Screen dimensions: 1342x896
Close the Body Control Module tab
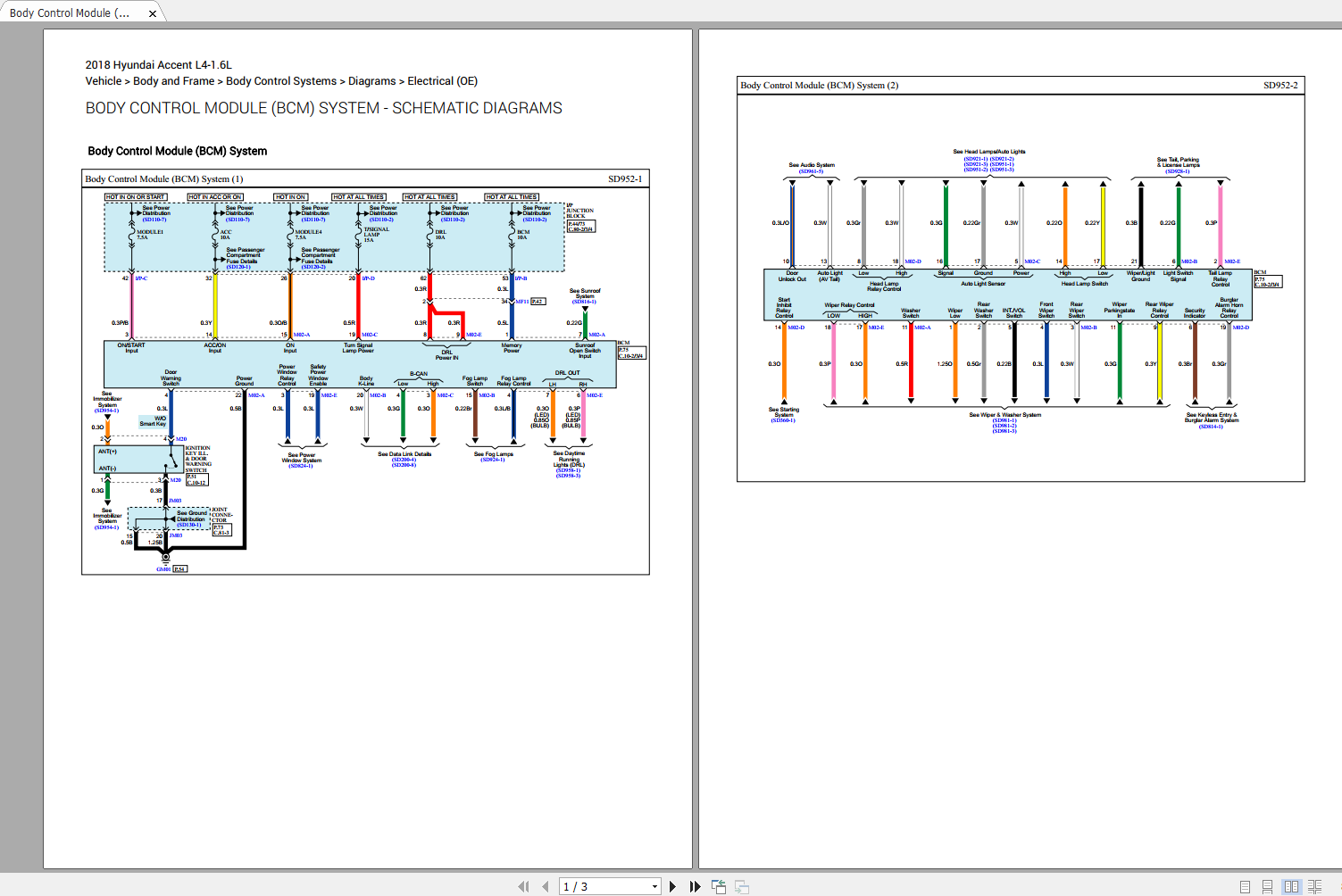tap(153, 13)
